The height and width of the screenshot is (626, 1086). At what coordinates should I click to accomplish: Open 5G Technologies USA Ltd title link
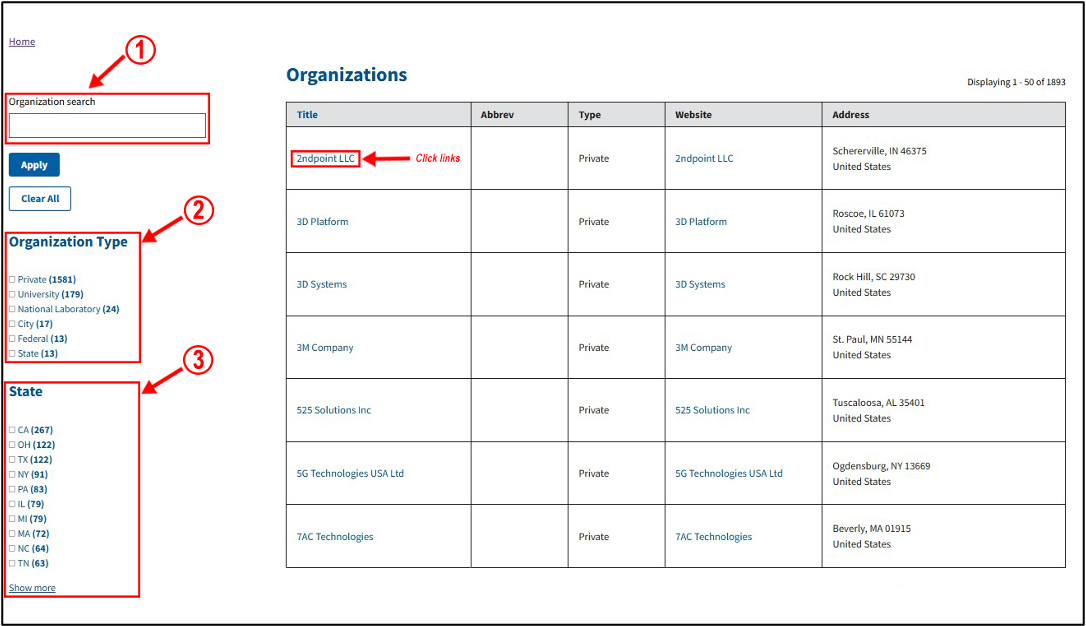(x=350, y=474)
